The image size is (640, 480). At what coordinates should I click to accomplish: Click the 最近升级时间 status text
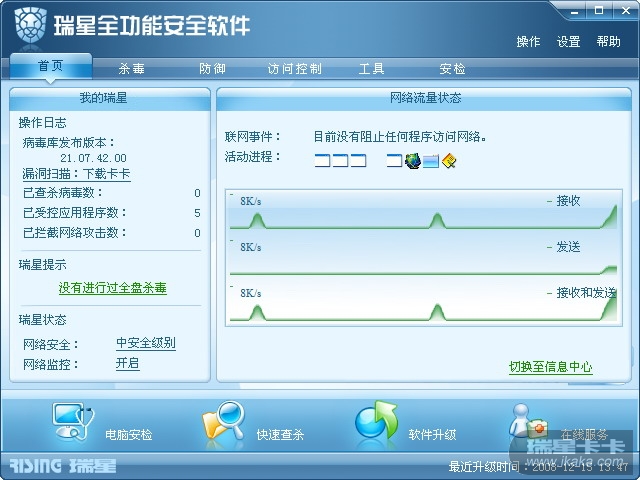[x=538, y=466]
